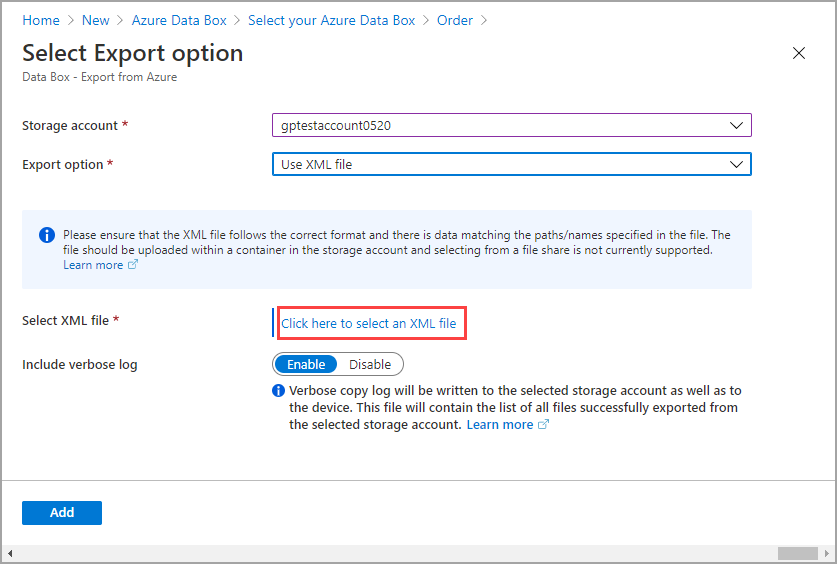Go to Home breadcrumb
Image resolution: width=837 pixels, height=564 pixels.
[x=41, y=20]
